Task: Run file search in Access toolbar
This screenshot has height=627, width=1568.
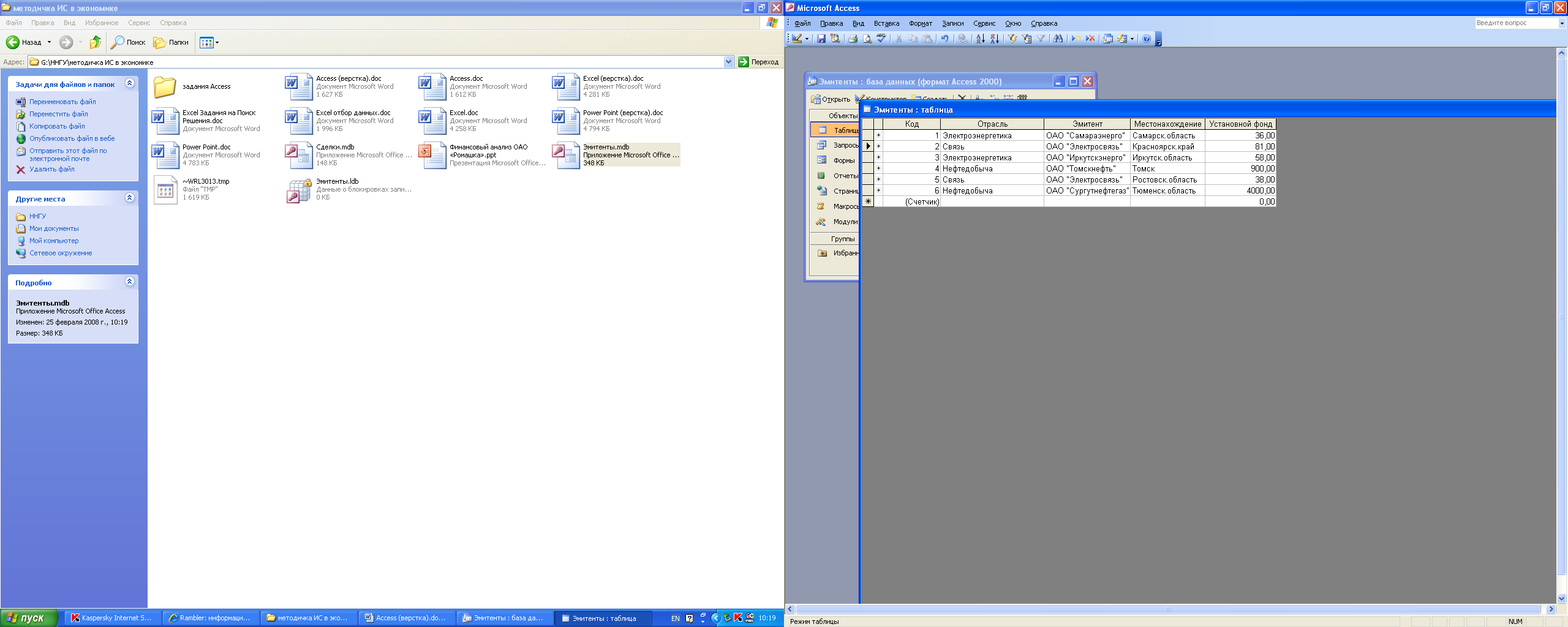Action: pyautogui.click(x=835, y=39)
